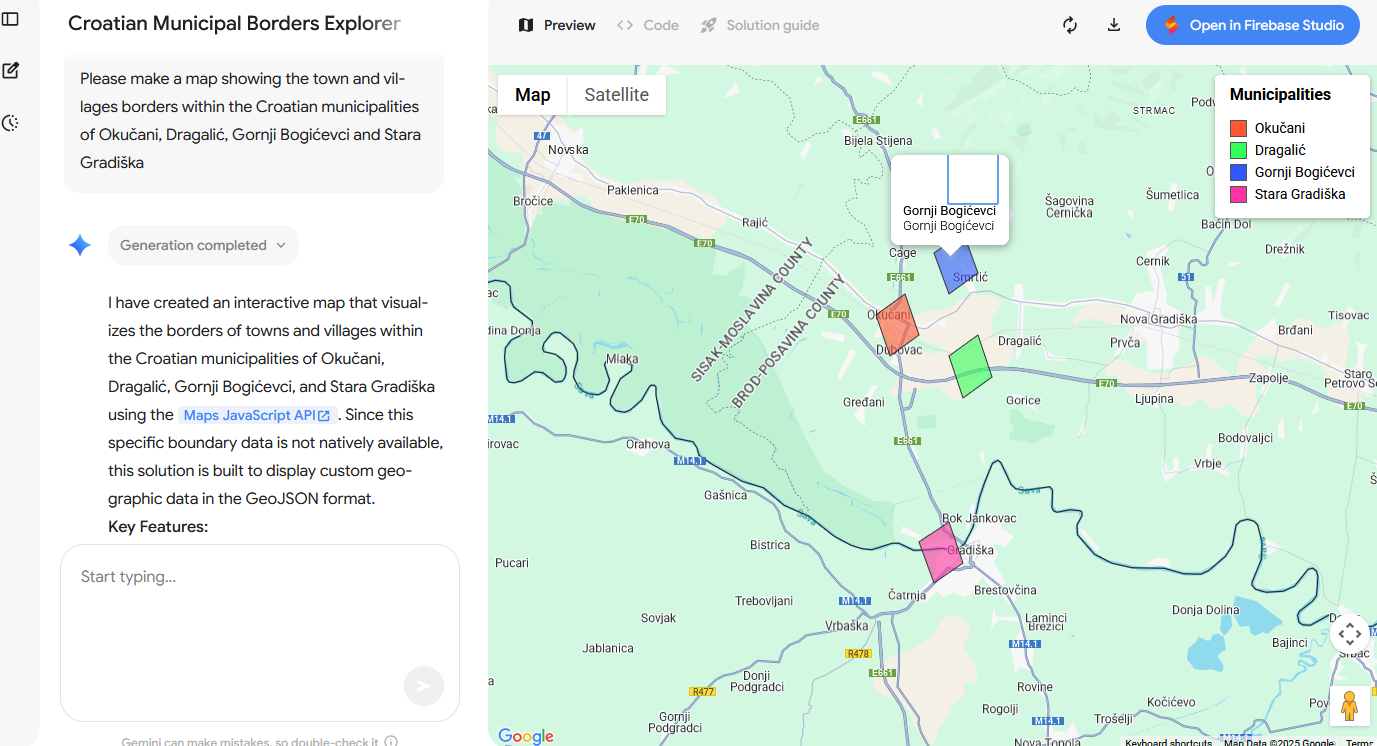1377x746 pixels.
Task: Click the info icon beside Gemini disclaimer
Action: [391, 742]
